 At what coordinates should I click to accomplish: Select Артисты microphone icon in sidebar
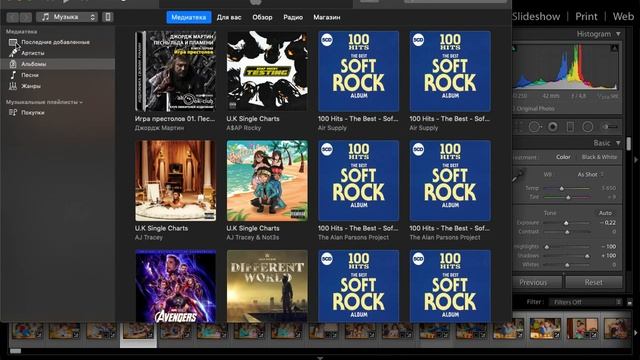[13, 53]
